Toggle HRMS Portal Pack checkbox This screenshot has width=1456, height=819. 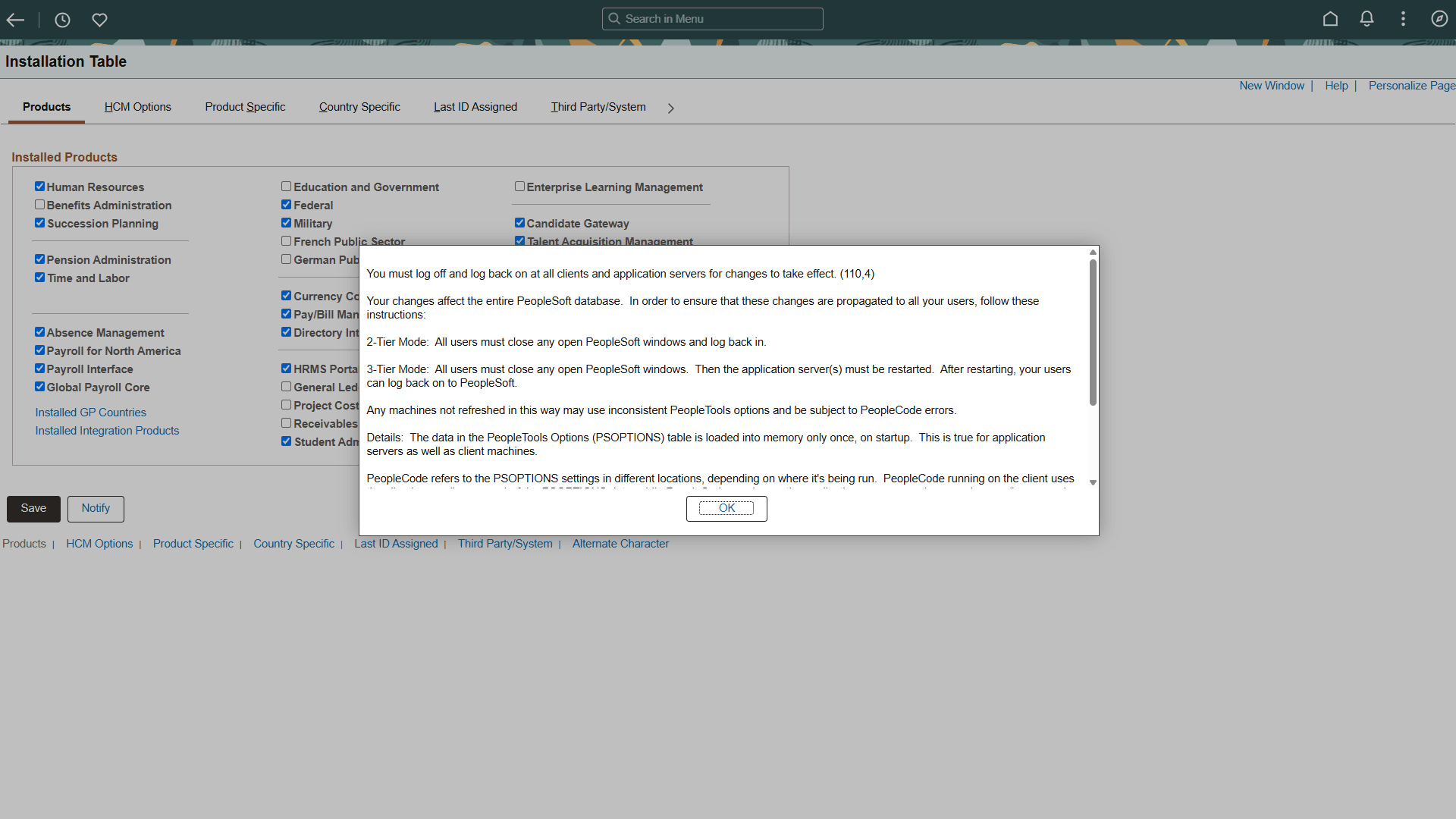(x=286, y=369)
